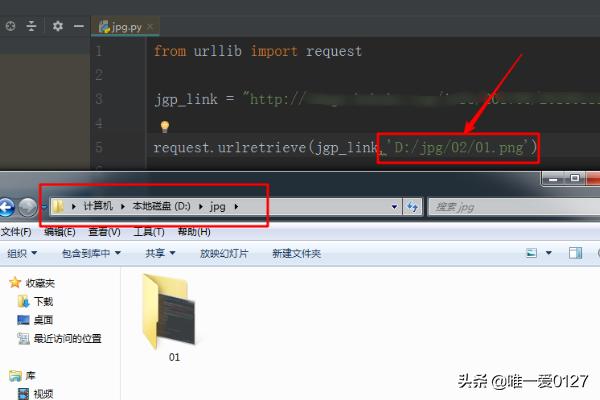
Task: Click the yellow lightbulb intention icon
Action: tap(165, 127)
